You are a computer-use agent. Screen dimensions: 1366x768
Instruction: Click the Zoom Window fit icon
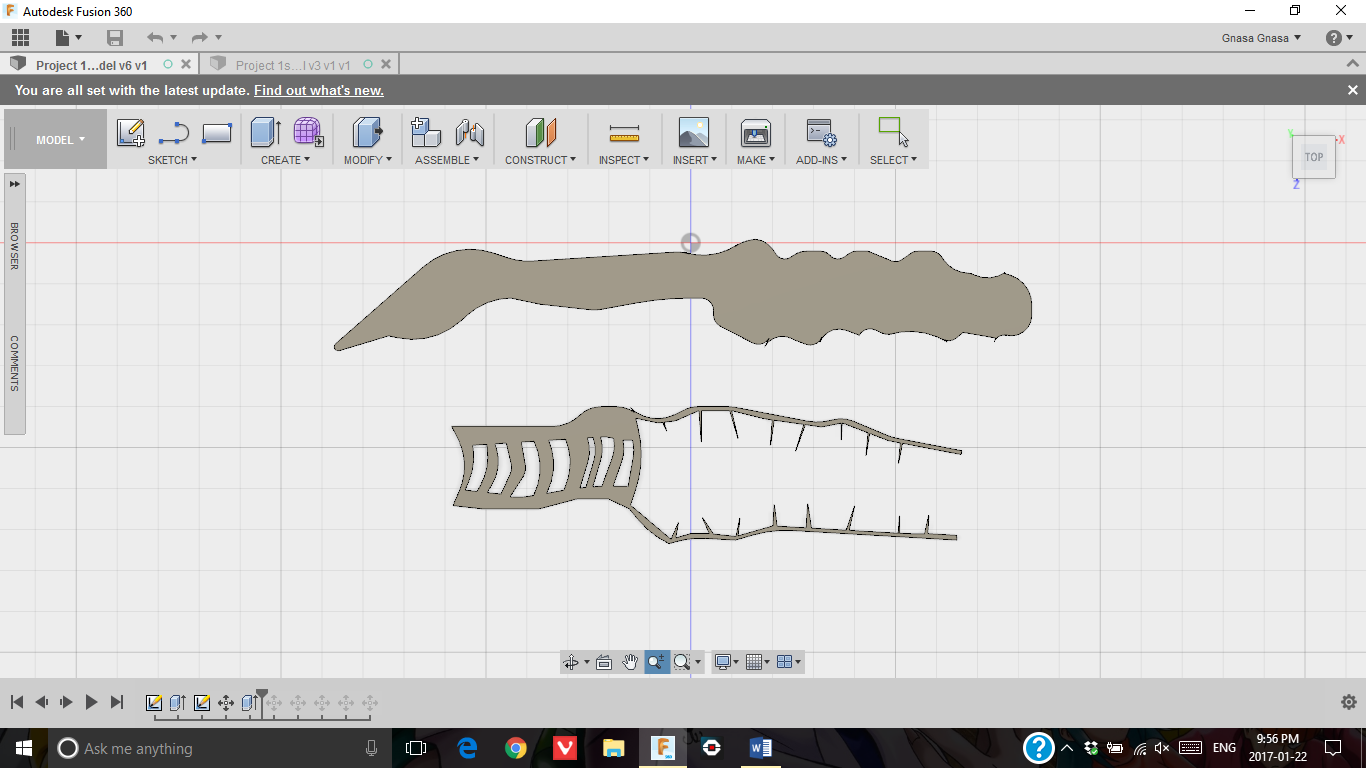(x=682, y=662)
